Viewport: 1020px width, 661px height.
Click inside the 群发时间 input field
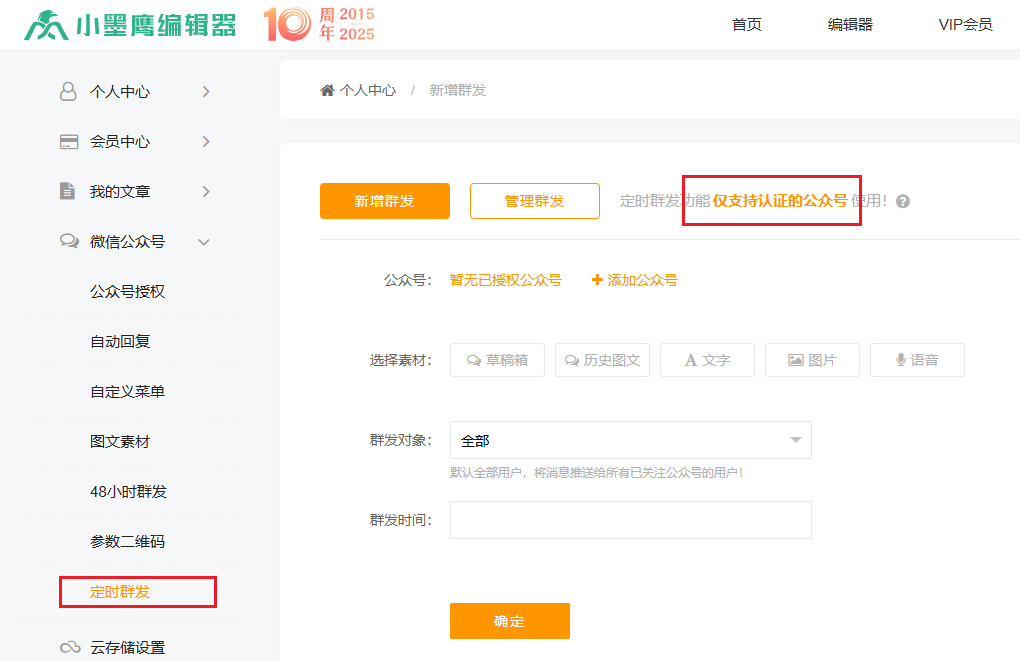click(630, 519)
